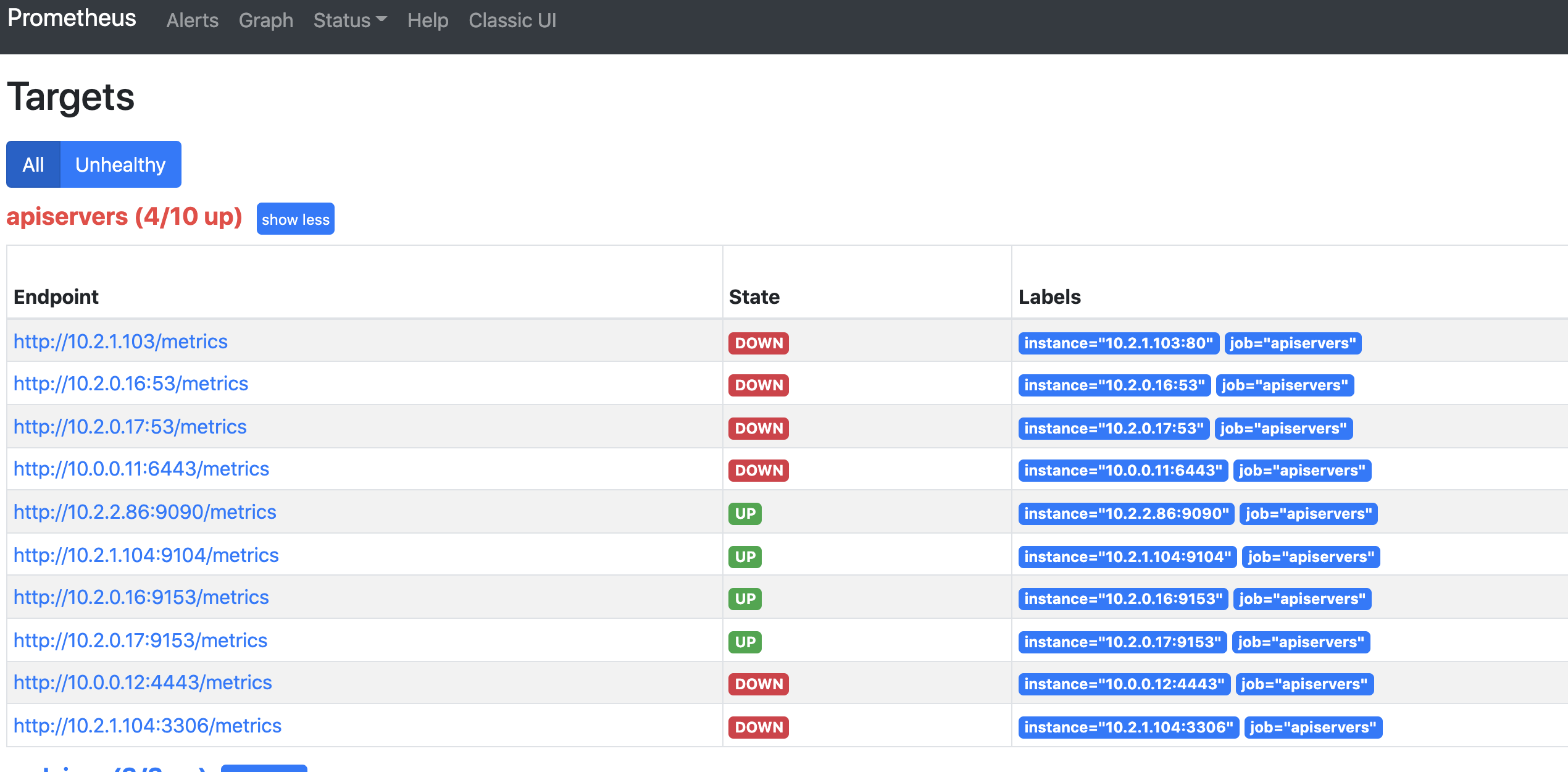Viewport: 1568px width, 772px height.
Task: Click UP badge for 10.2.1.104:9104 row
Action: 745,557
